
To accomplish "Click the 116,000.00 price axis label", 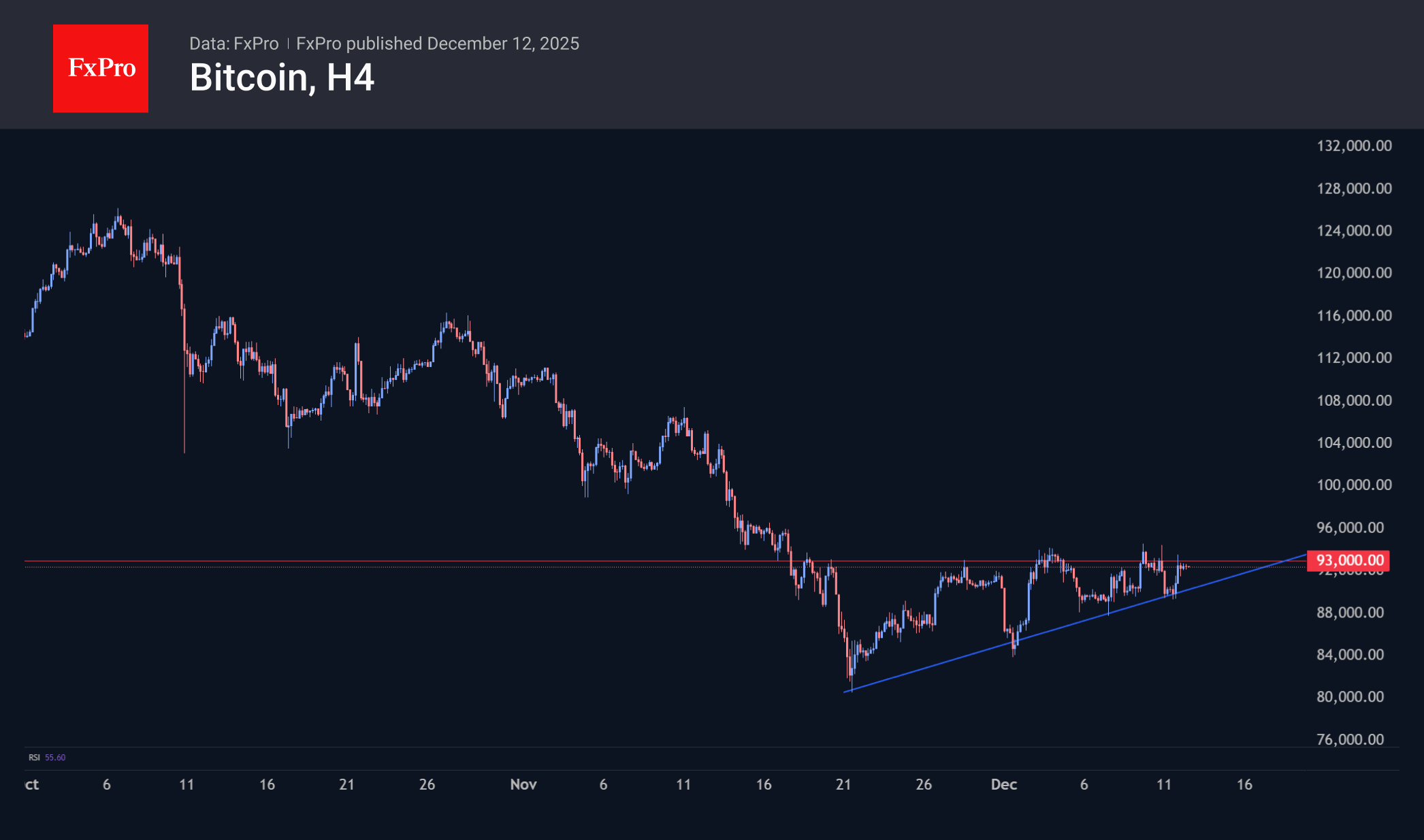I will click(x=1354, y=315).
